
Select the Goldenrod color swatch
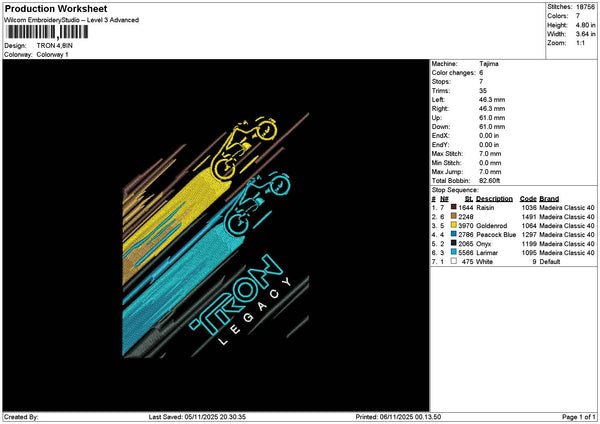(453, 225)
